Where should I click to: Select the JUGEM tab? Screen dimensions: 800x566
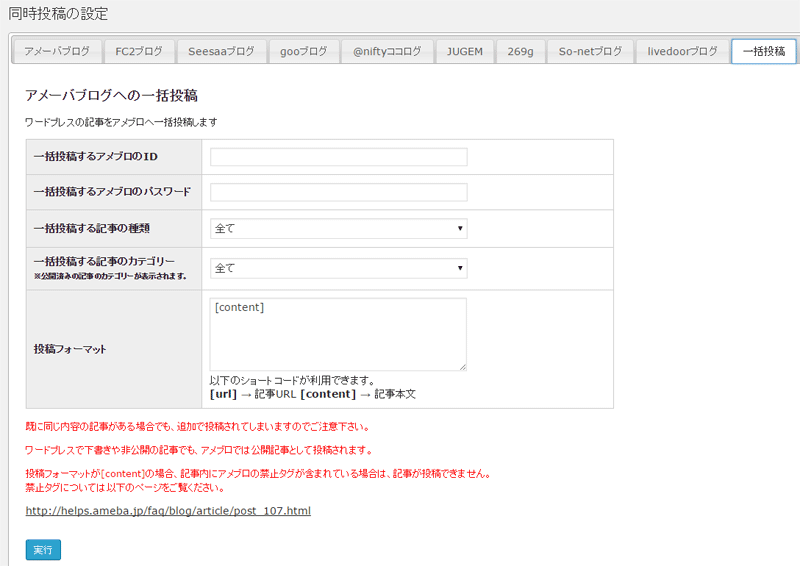point(464,51)
